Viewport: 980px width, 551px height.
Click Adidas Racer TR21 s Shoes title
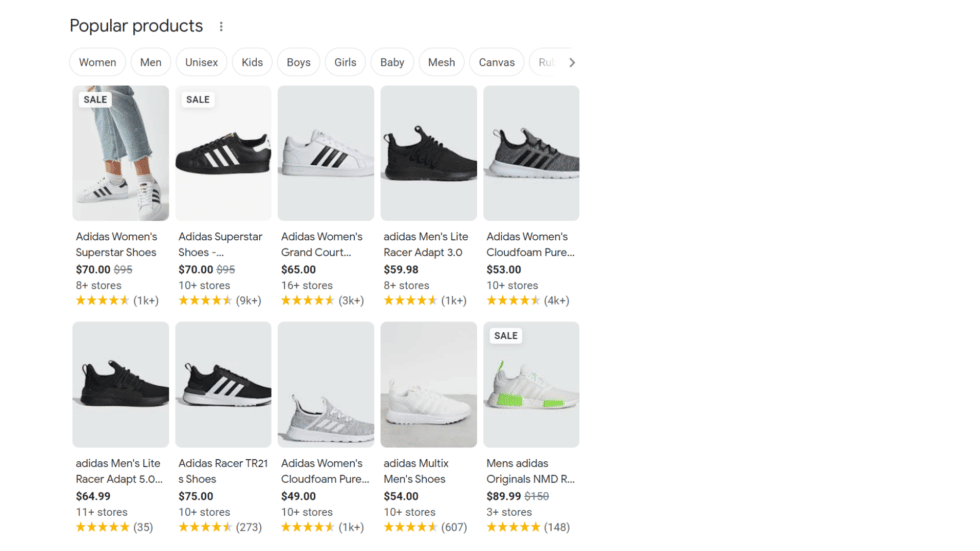coord(223,471)
